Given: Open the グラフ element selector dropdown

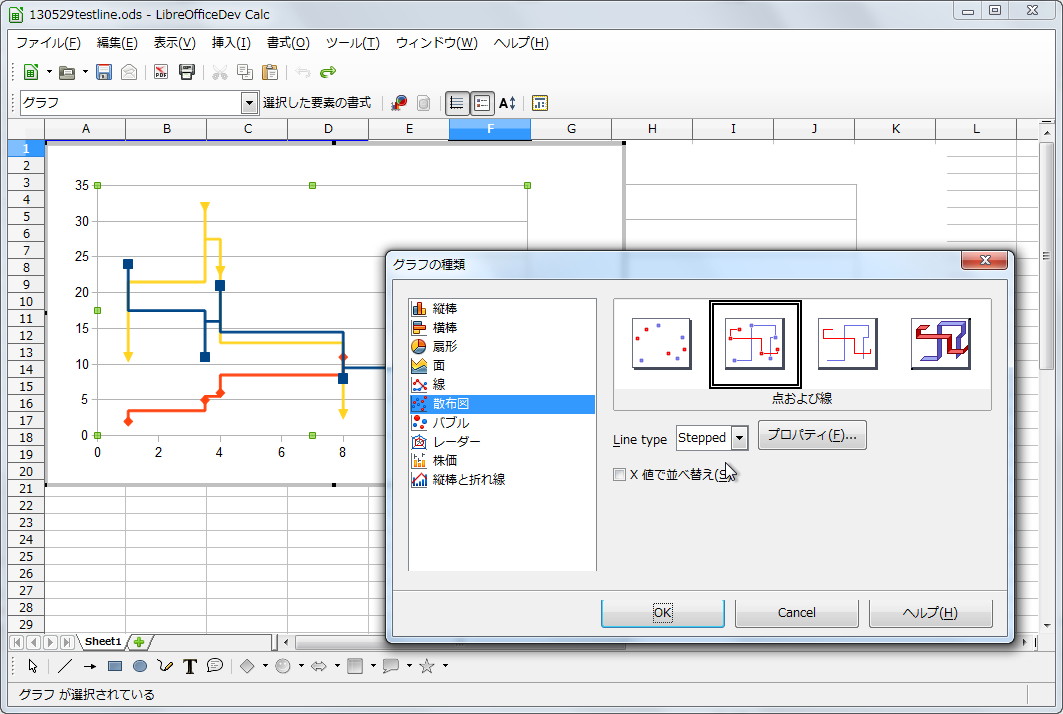Looking at the screenshot, I should coord(249,103).
